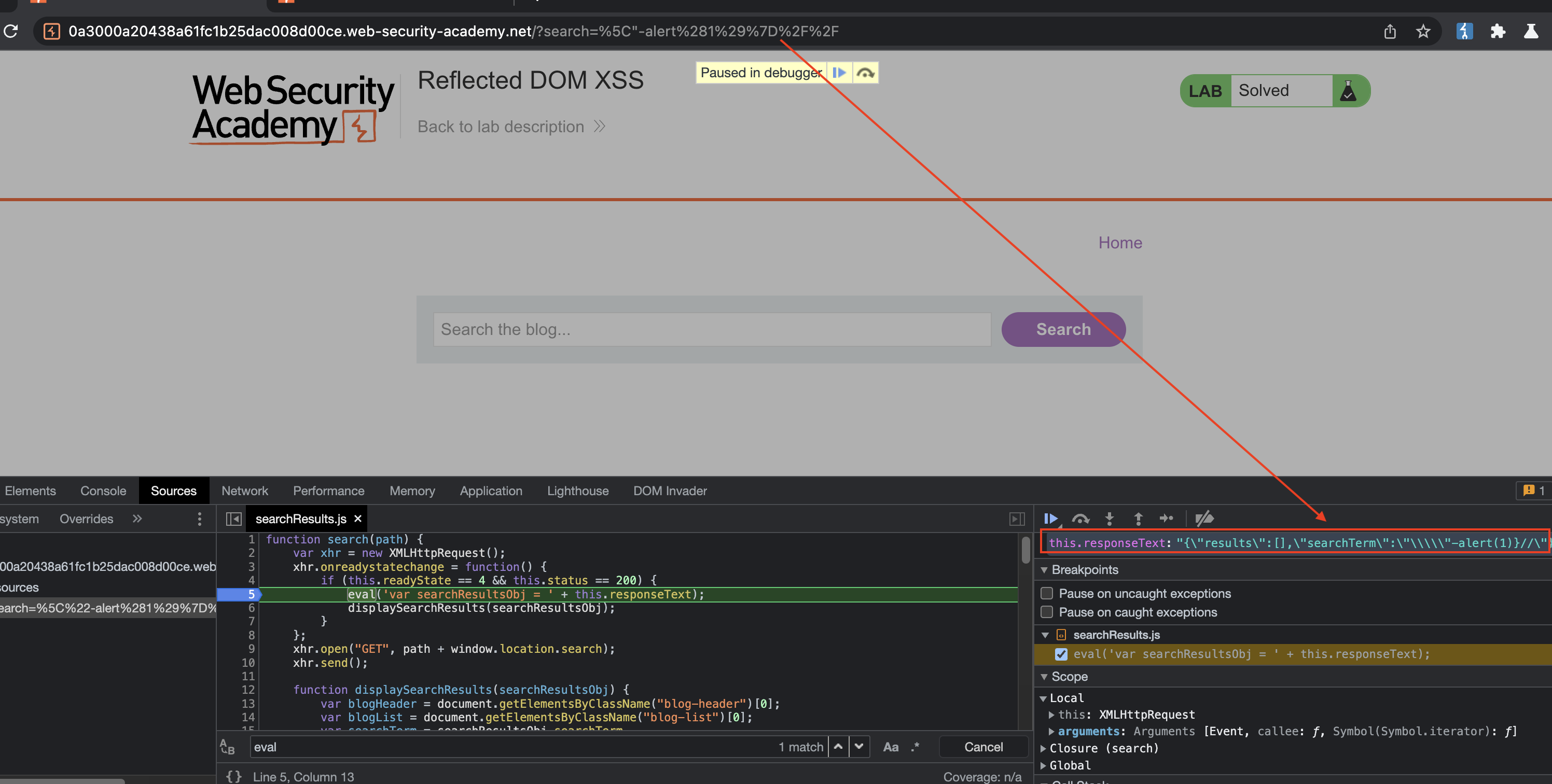This screenshot has width=1552, height=784.
Task: Cancel the eval search bar
Action: point(983,747)
